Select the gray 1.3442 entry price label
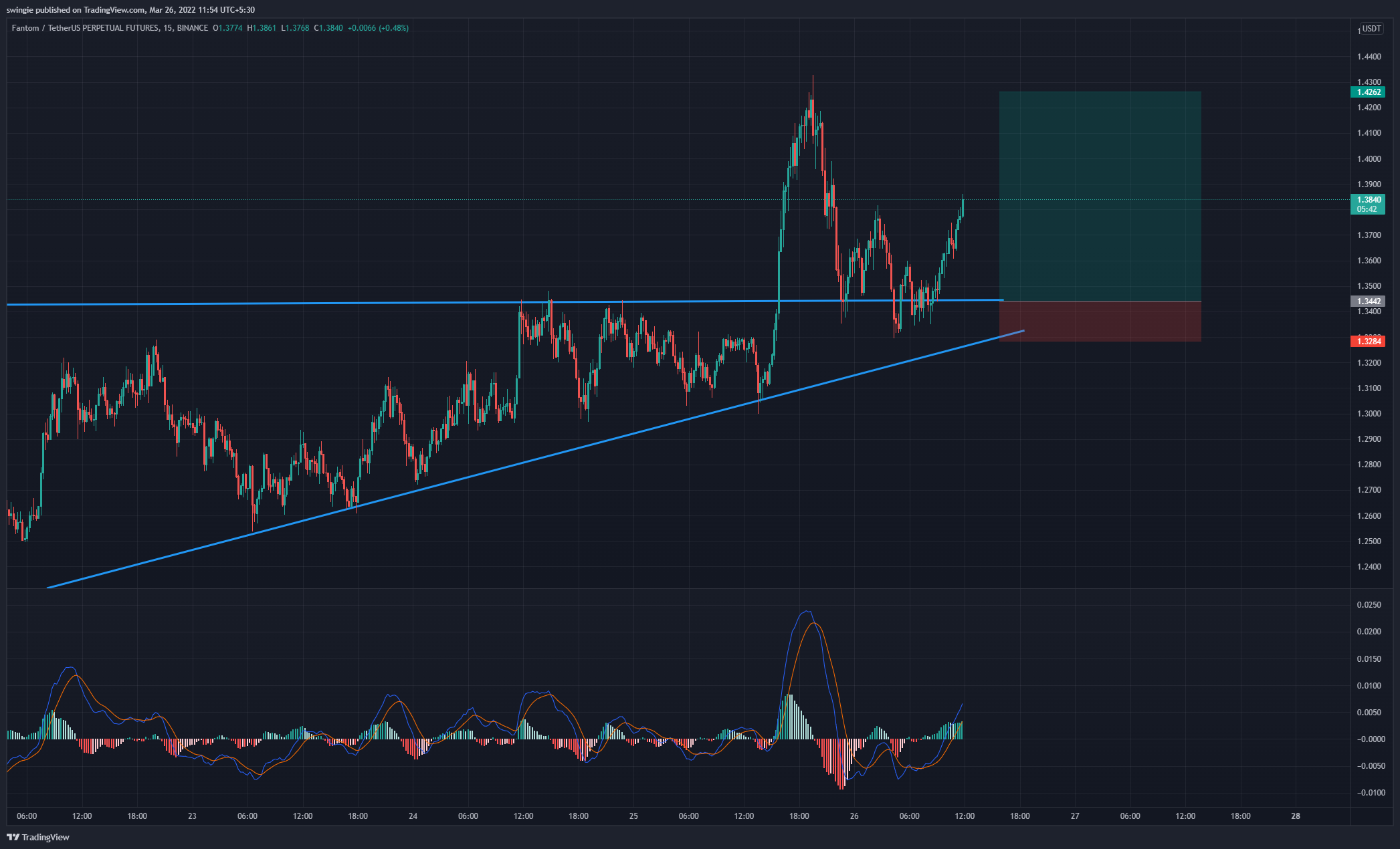The width and height of the screenshot is (1400, 849). point(1368,301)
